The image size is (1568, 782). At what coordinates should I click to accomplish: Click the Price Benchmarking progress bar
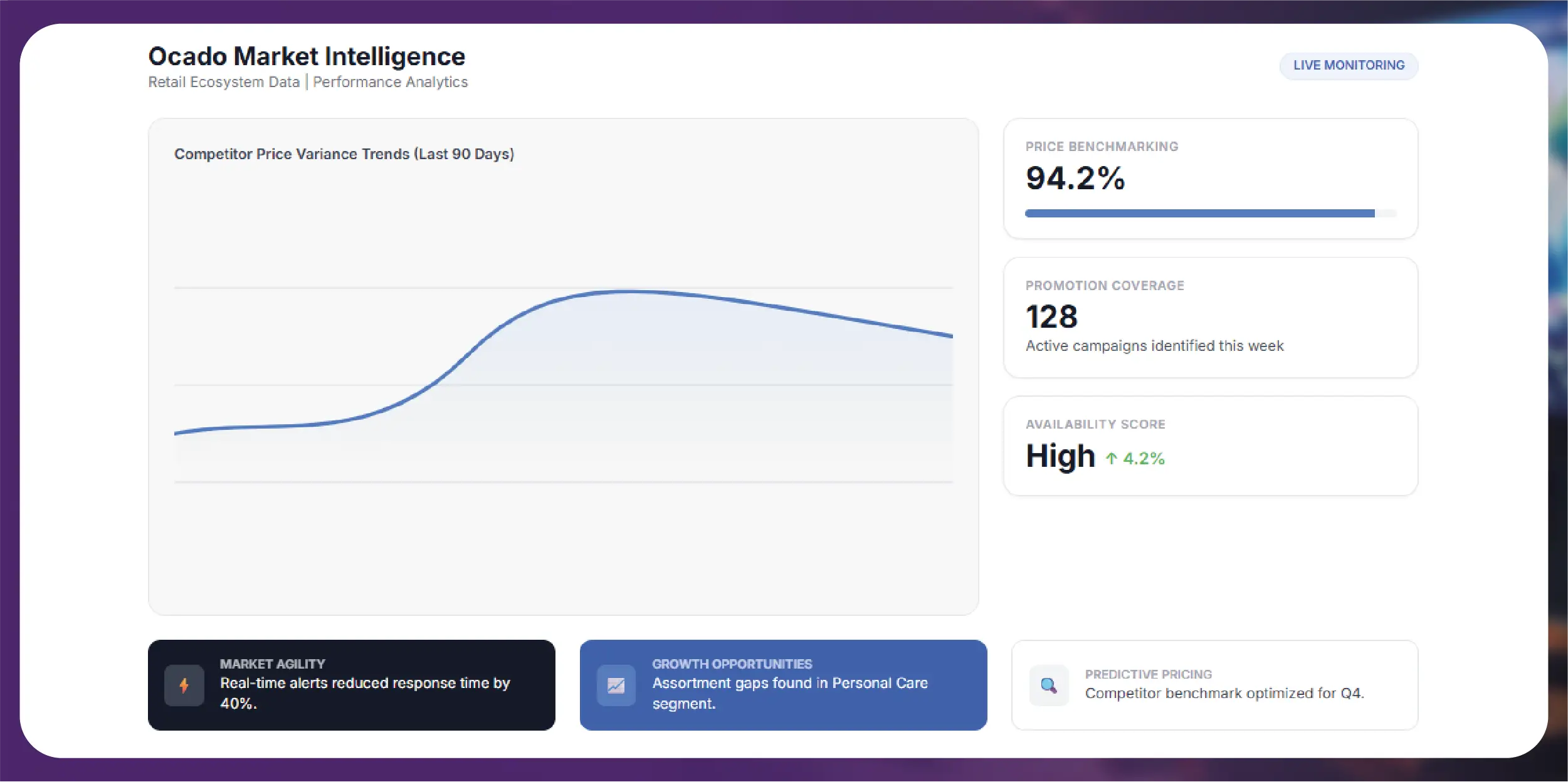pos(1211,214)
